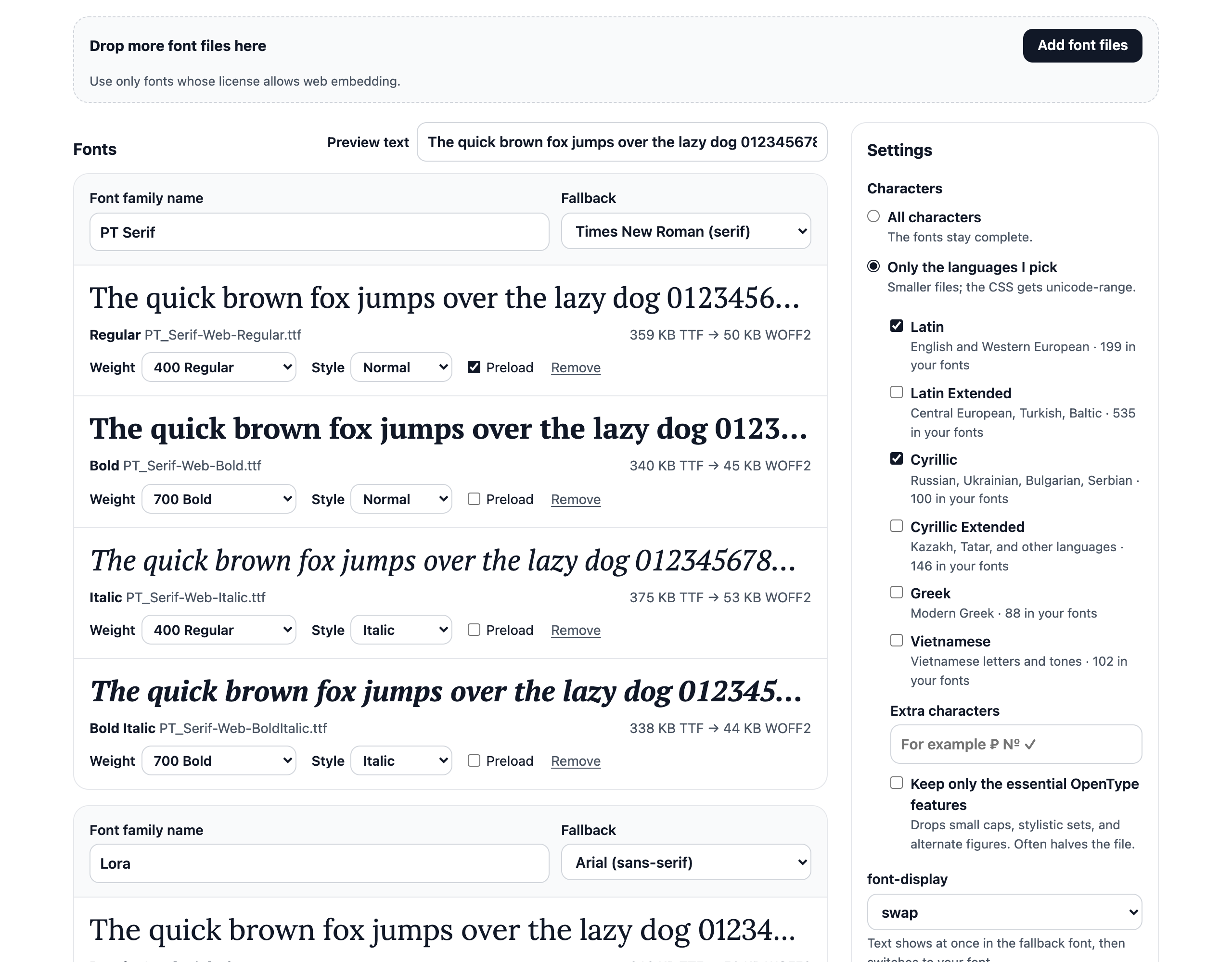Screen dimensions: 1232x962
Task: Check the Vietnamese character set
Action: pos(897,641)
